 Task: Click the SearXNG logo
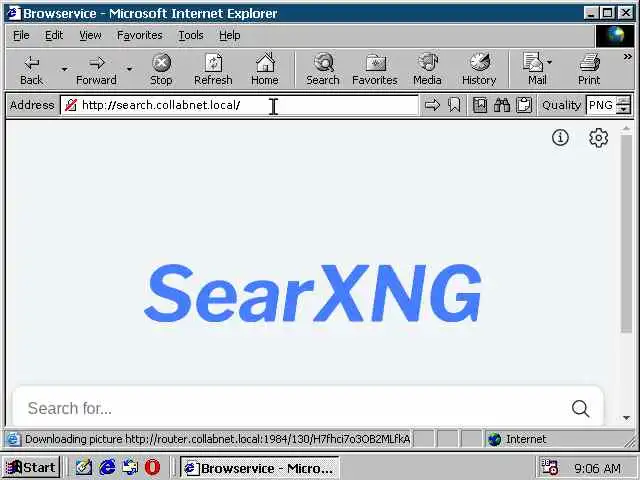313,293
